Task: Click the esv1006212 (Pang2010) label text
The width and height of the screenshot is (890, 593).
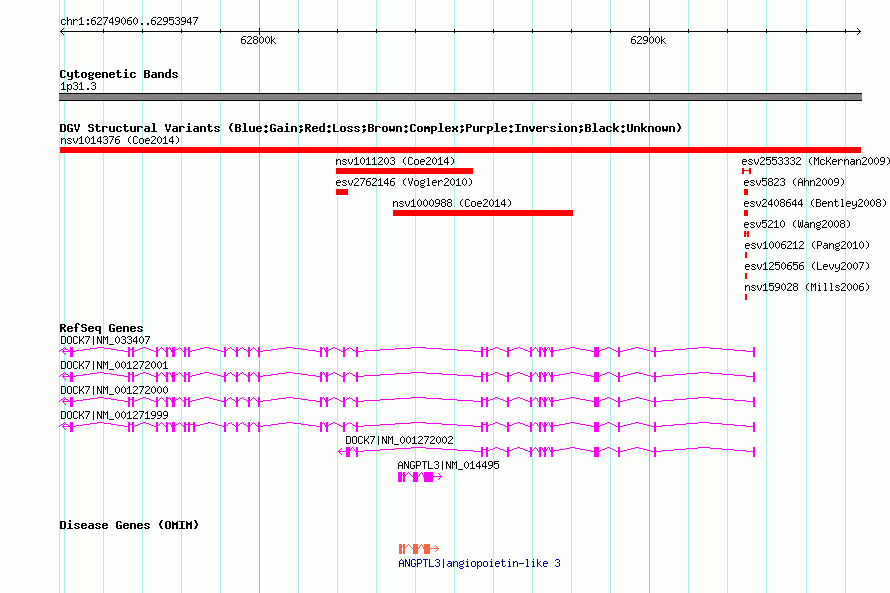Action: (x=807, y=245)
